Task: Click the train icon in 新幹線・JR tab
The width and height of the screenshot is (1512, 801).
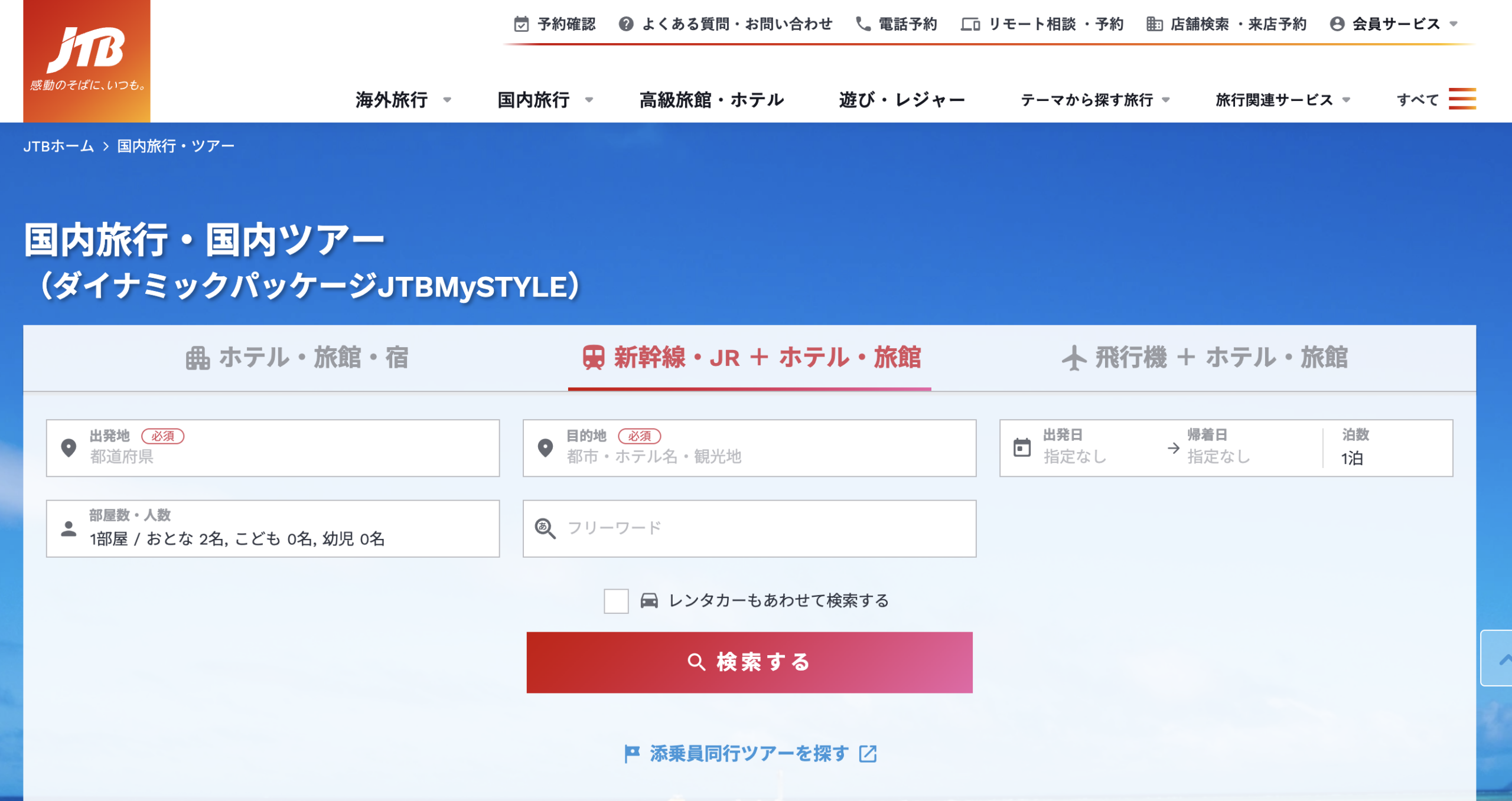Action: pyautogui.click(x=594, y=358)
